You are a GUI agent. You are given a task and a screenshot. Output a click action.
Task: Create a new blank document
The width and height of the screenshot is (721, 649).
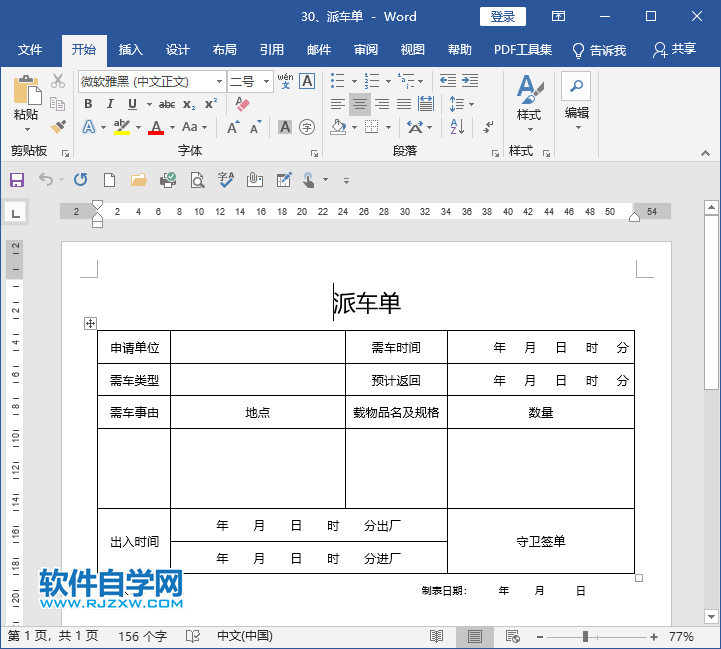(109, 180)
